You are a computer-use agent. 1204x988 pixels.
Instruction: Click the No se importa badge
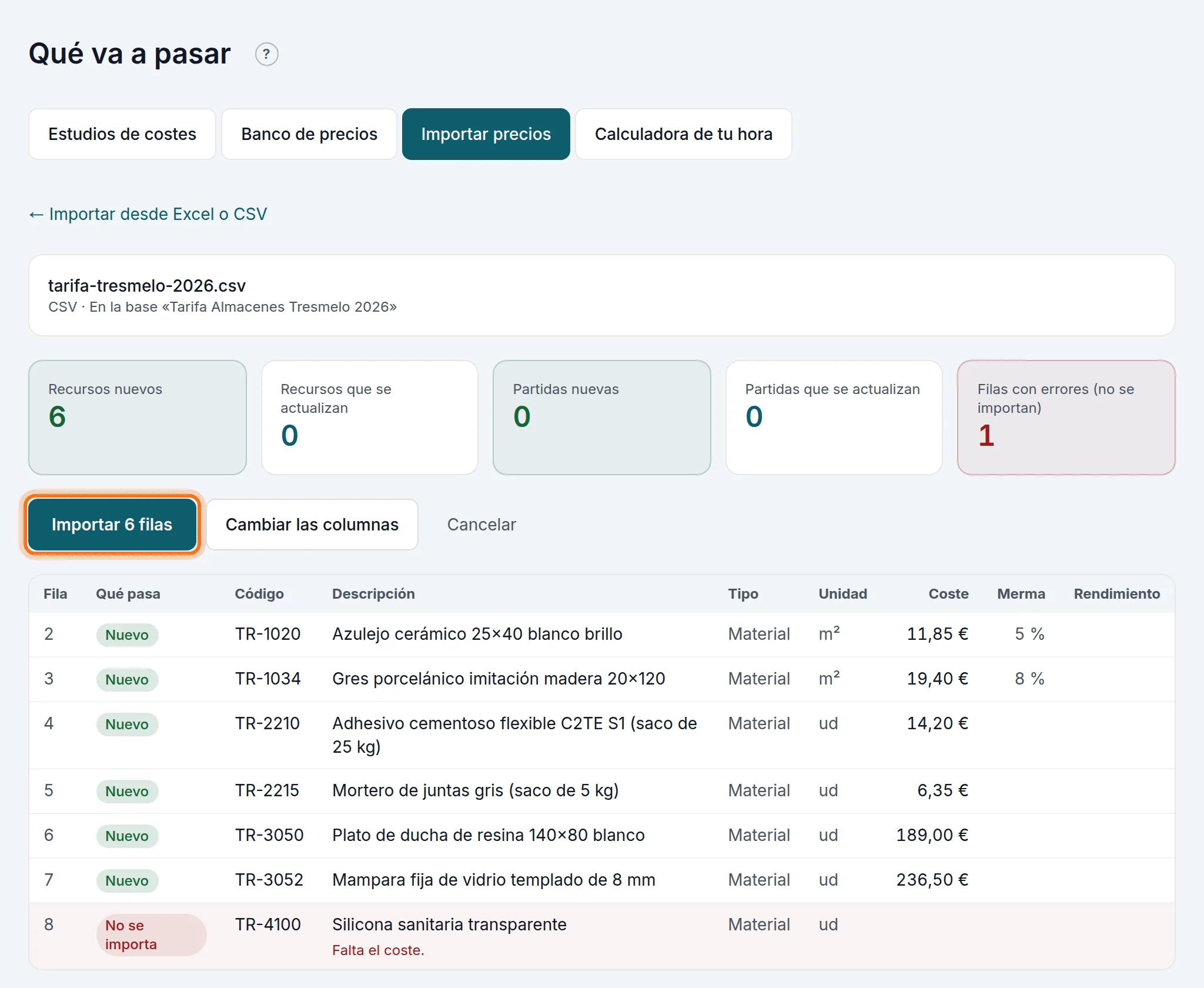(x=151, y=935)
